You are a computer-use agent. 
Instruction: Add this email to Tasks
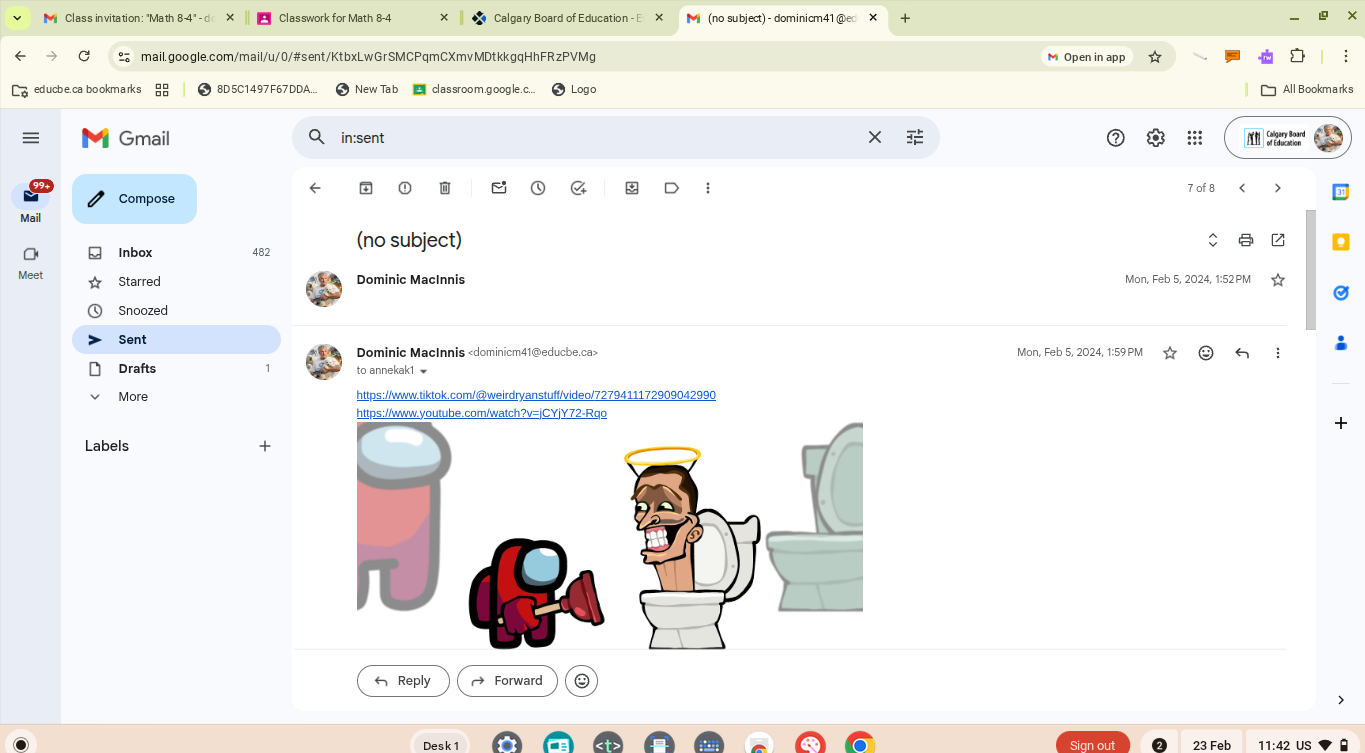tap(578, 188)
